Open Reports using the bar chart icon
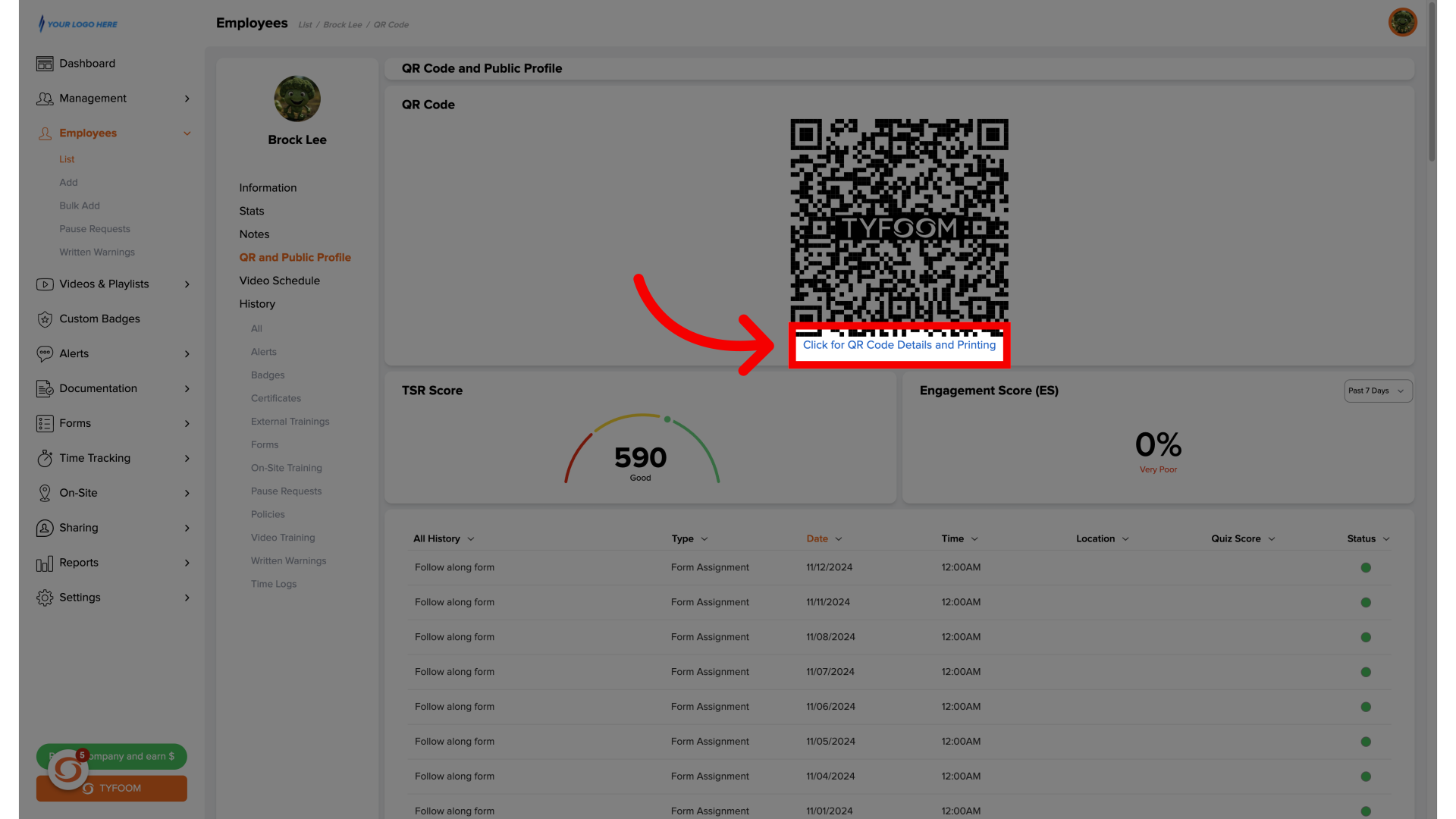Viewport: 1456px width, 819px height. pyautogui.click(x=45, y=563)
